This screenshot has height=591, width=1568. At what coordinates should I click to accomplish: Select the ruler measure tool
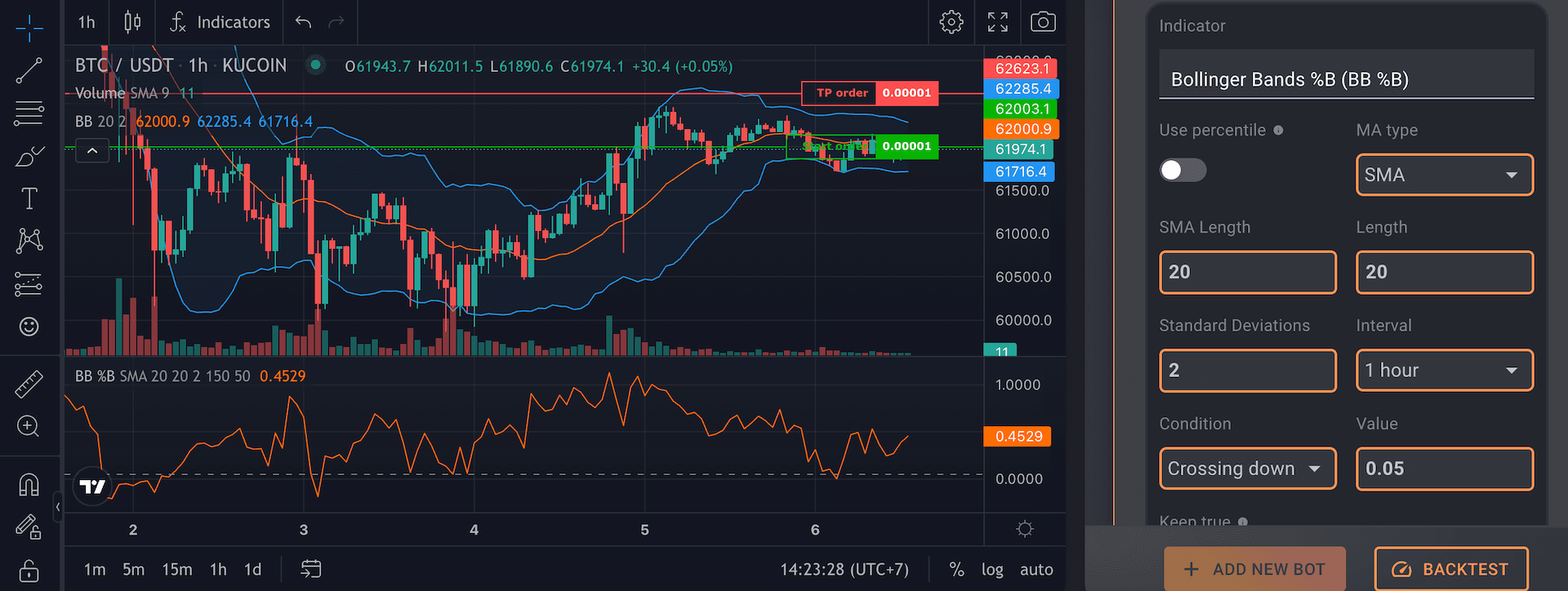click(x=29, y=384)
